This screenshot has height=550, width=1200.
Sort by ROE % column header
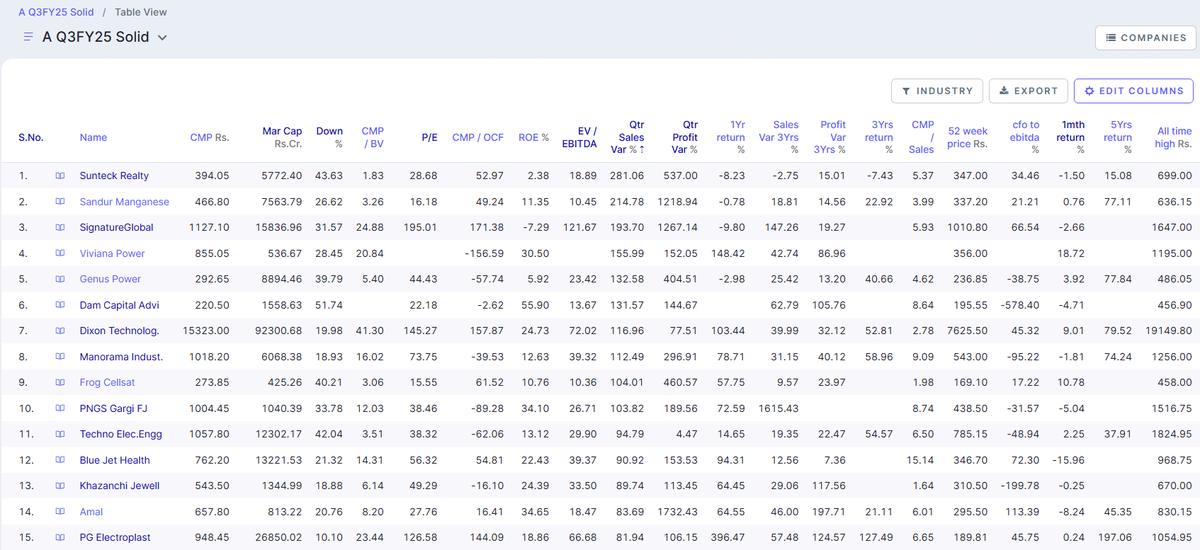coord(533,138)
